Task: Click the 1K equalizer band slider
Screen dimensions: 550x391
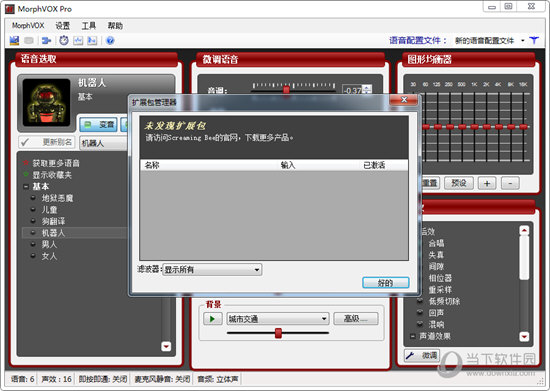Action: click(475, 127)
